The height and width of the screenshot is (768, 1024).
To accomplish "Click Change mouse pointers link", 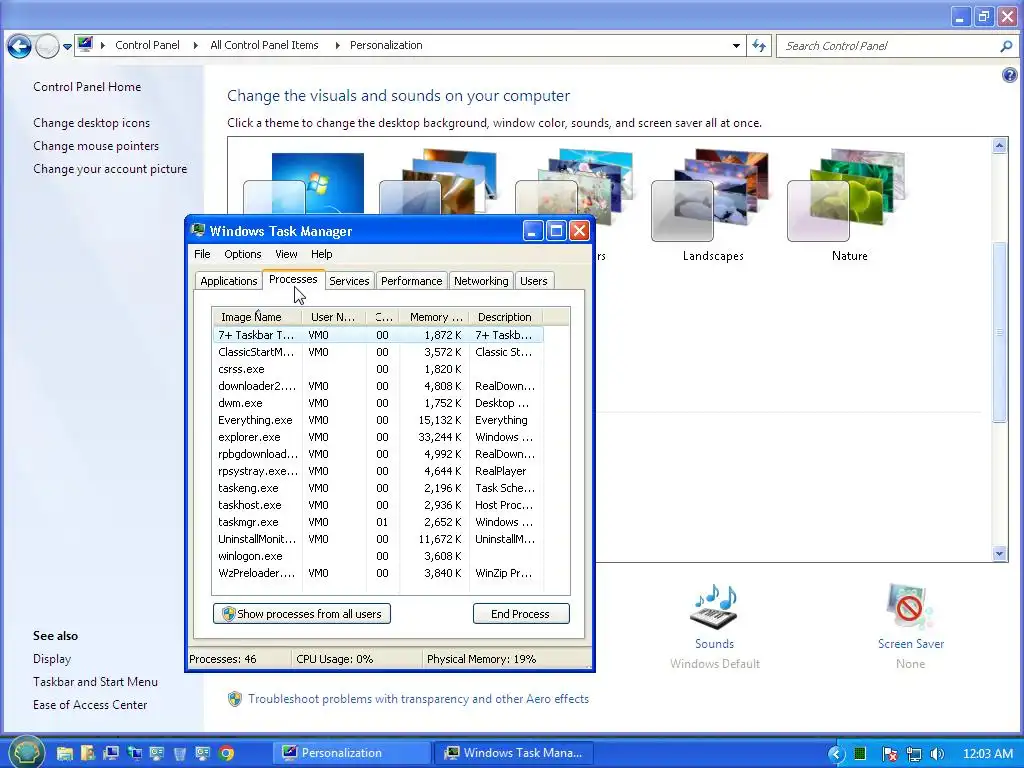I will click(96, 146).
